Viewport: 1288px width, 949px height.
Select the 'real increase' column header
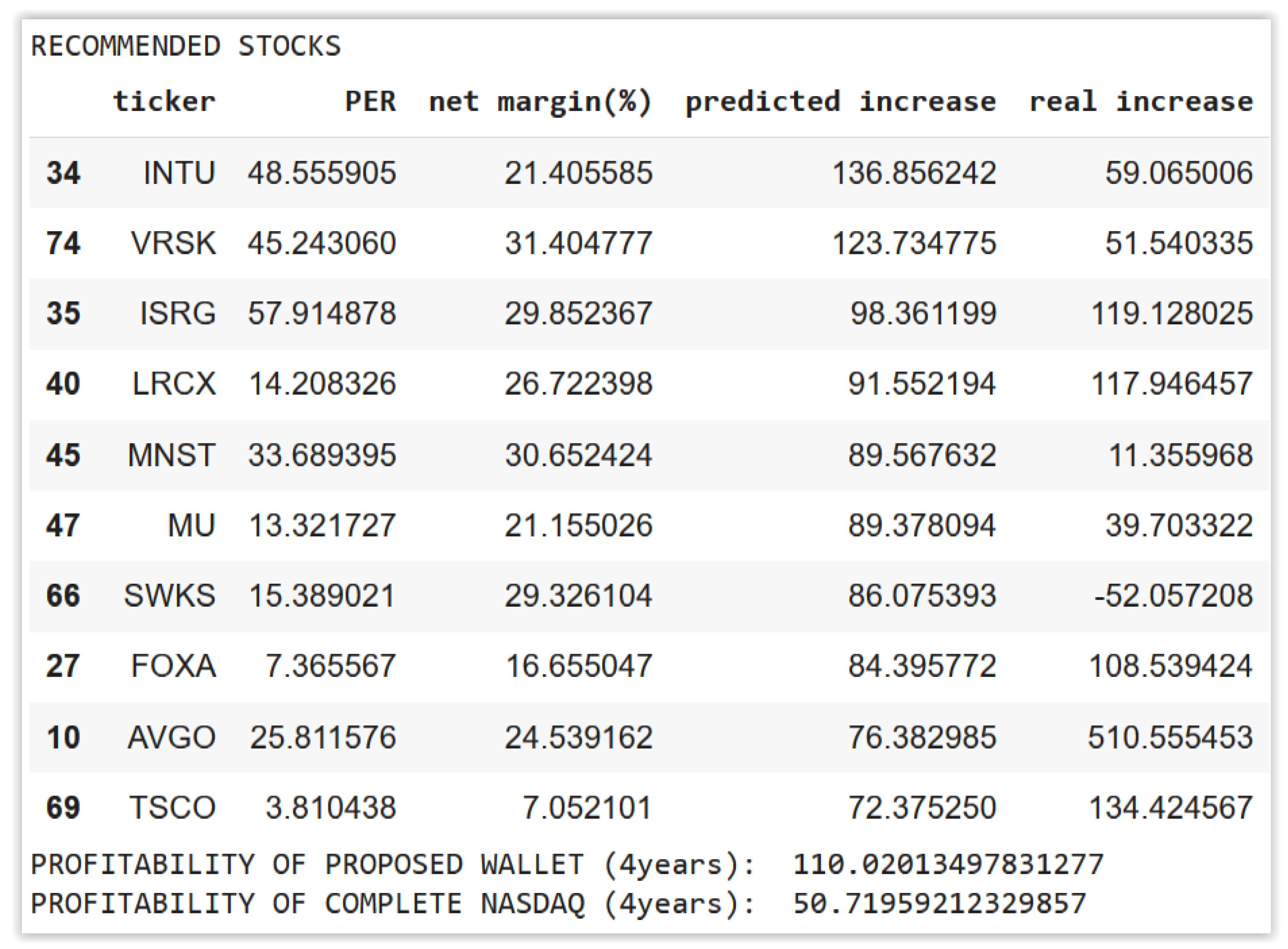click(1141, 101)
